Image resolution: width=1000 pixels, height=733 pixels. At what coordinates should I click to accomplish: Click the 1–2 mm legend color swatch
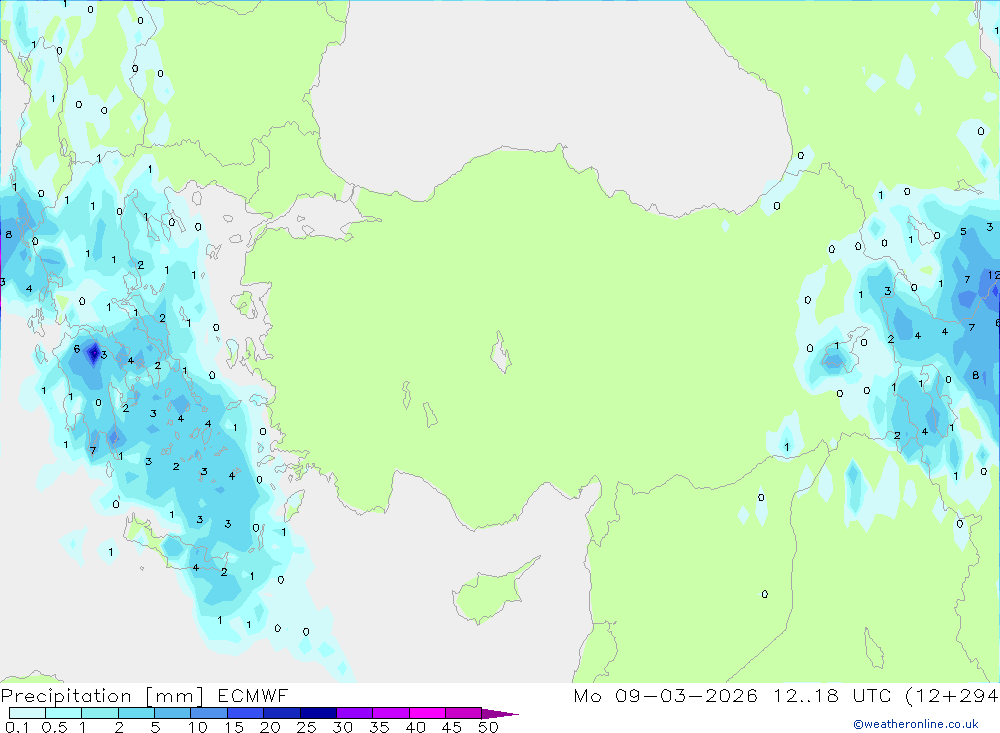100,713
